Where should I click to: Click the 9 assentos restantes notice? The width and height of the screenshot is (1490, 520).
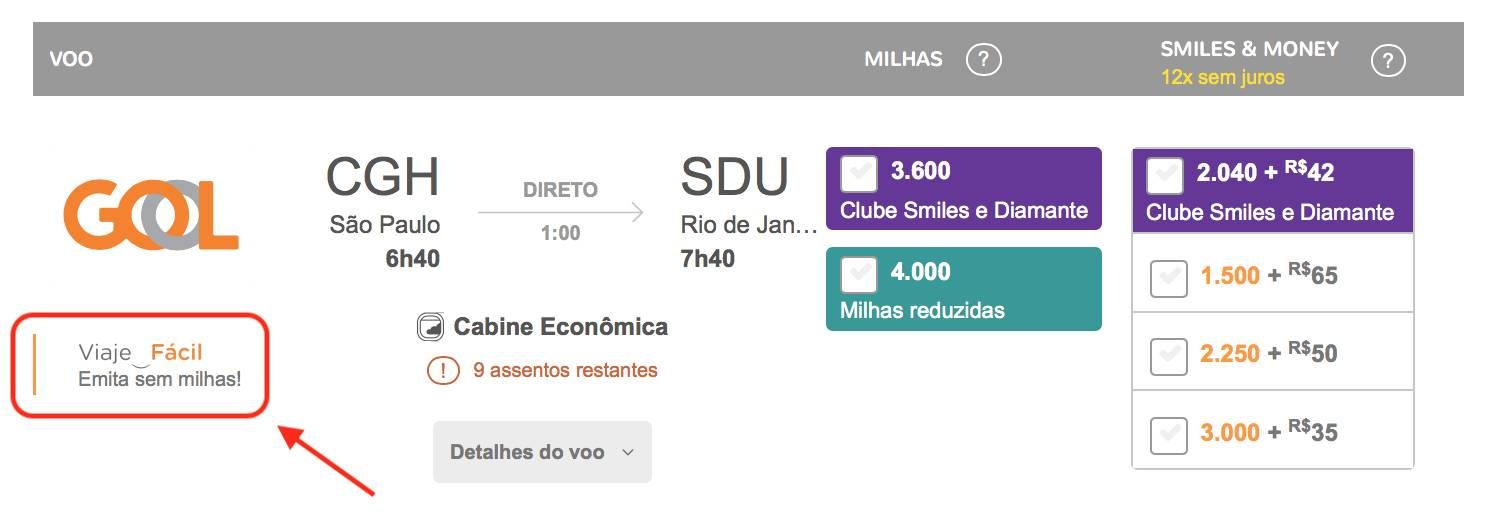click(565, 370)
